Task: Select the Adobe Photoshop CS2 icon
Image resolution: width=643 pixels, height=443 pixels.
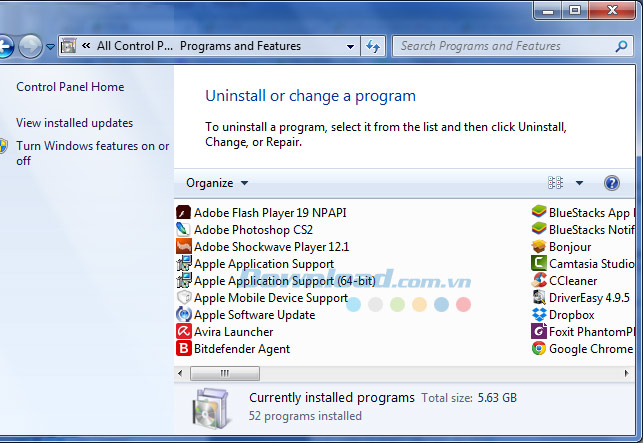Action: (x=183, y=230)
